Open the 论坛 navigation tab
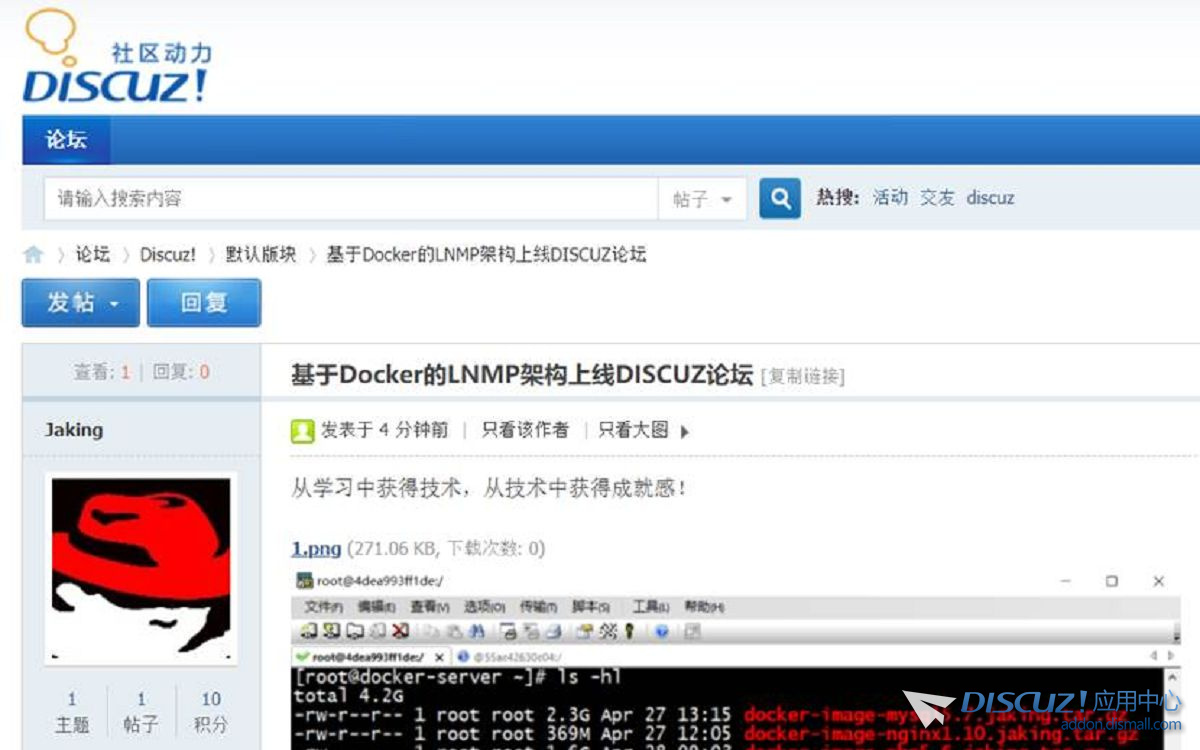 coord(66,140)
